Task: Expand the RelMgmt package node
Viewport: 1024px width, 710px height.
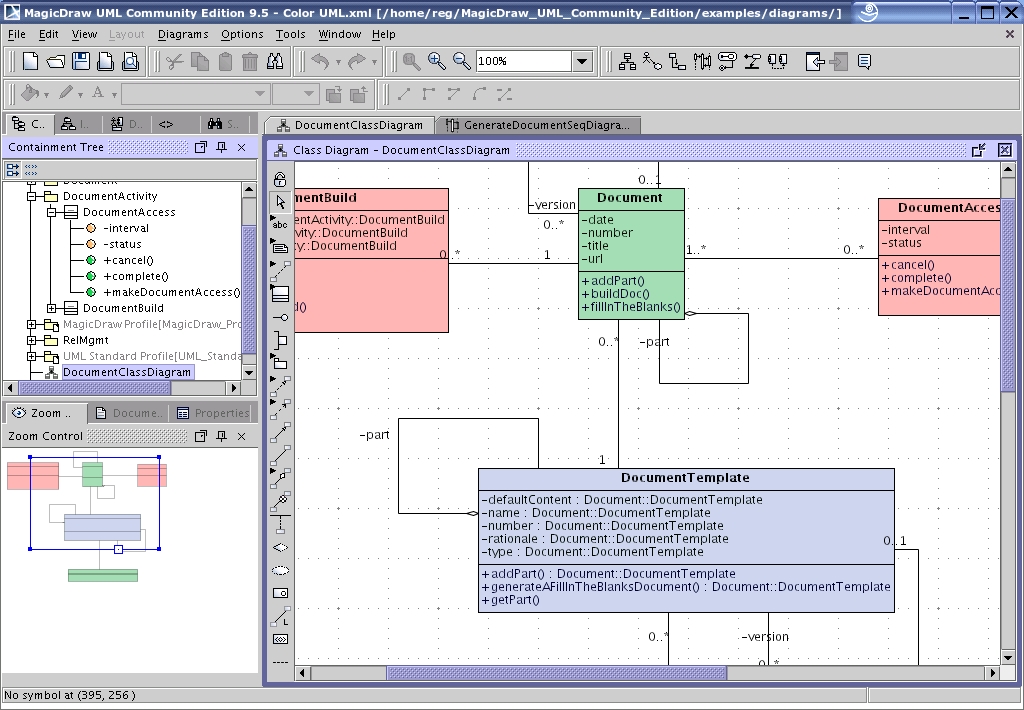Action: click(32, 340)
